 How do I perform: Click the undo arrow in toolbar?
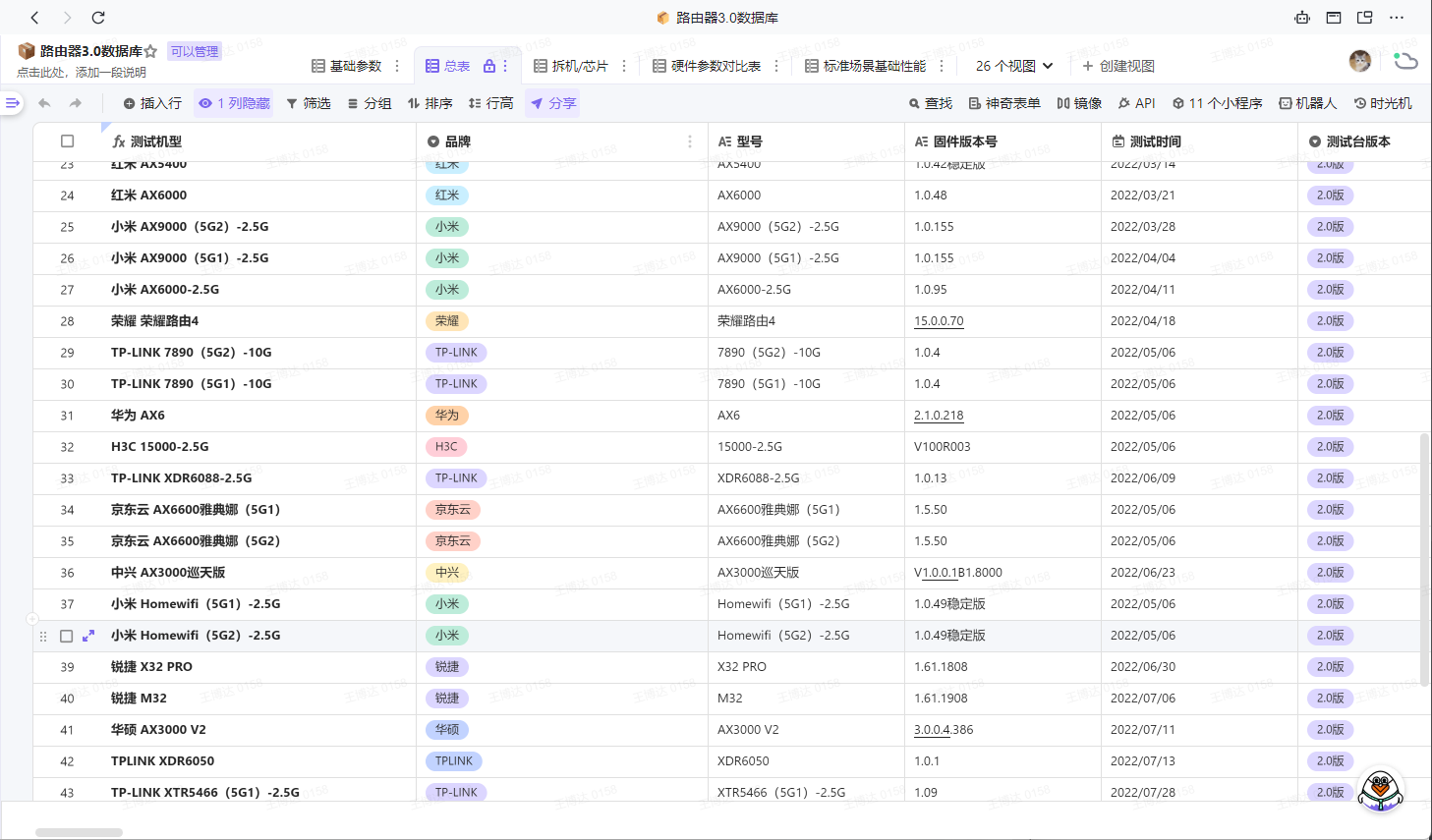[44, 103]
